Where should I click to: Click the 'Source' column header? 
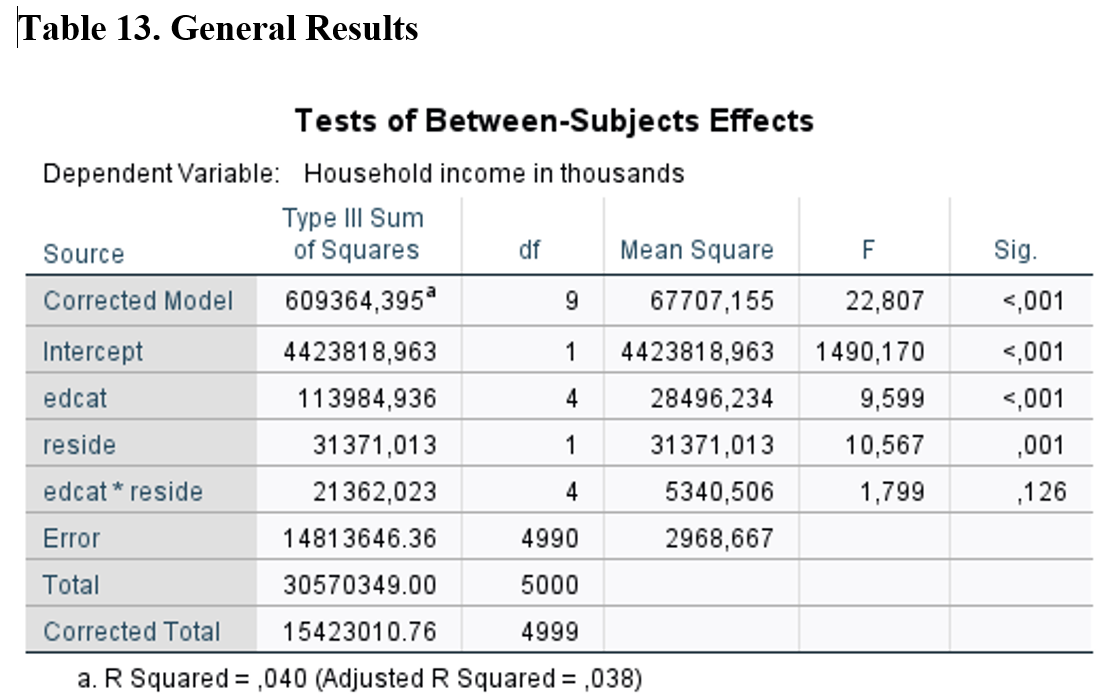pos(84,254)
